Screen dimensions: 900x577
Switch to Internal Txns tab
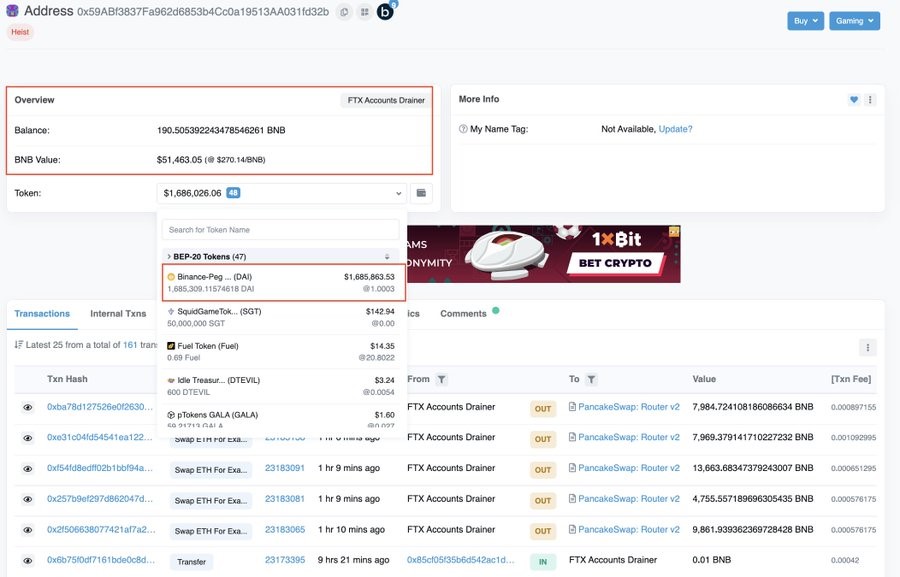point(118,314)
